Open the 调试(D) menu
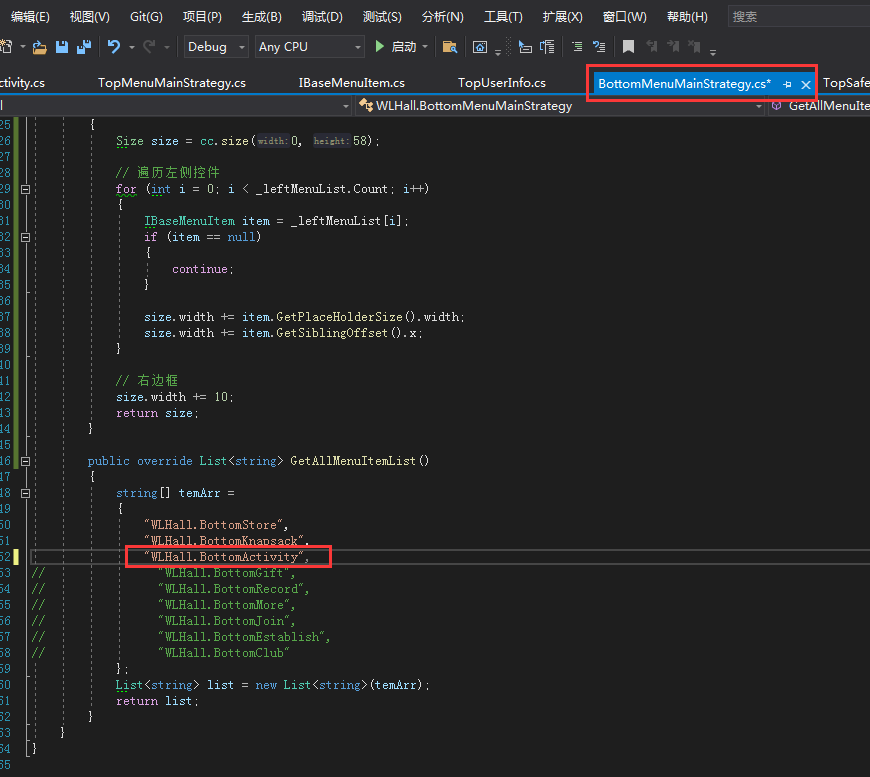870x777 pixels. tap(321, 17)
